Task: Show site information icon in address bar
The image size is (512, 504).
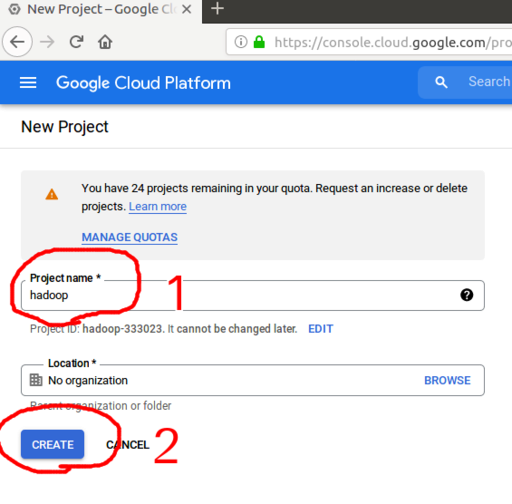Action: click(x=241, y=42)
